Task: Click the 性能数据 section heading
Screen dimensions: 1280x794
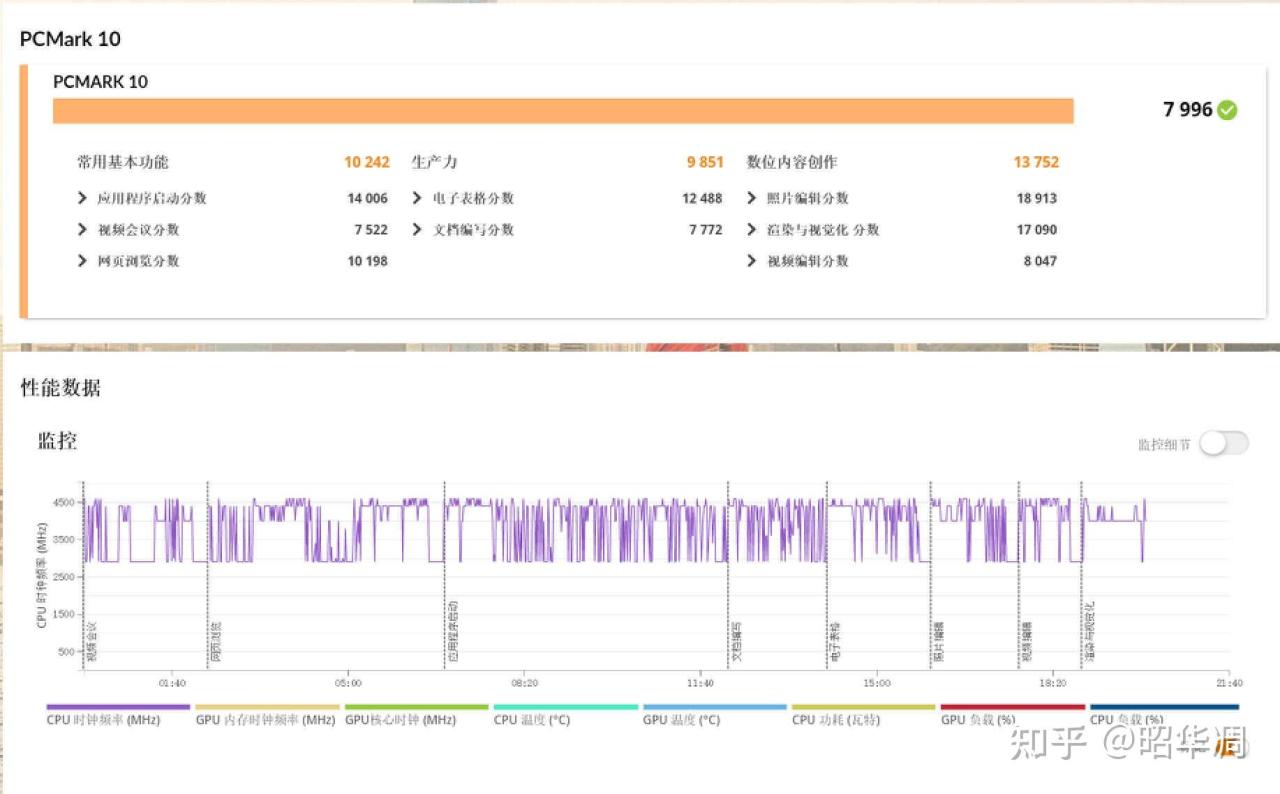Action: [x=61, y=388]
